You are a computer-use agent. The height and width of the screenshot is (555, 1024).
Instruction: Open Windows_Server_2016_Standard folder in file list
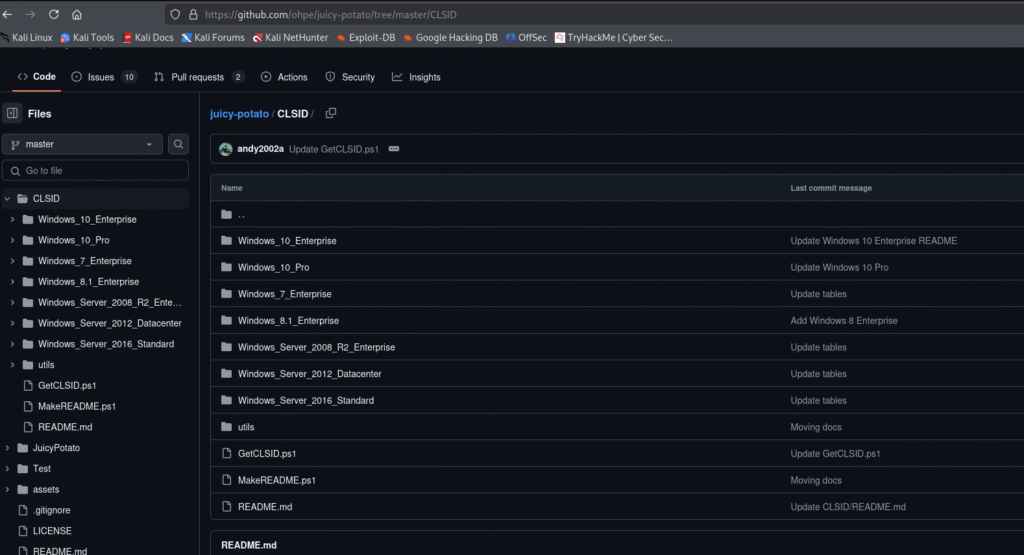click(305, 400)
